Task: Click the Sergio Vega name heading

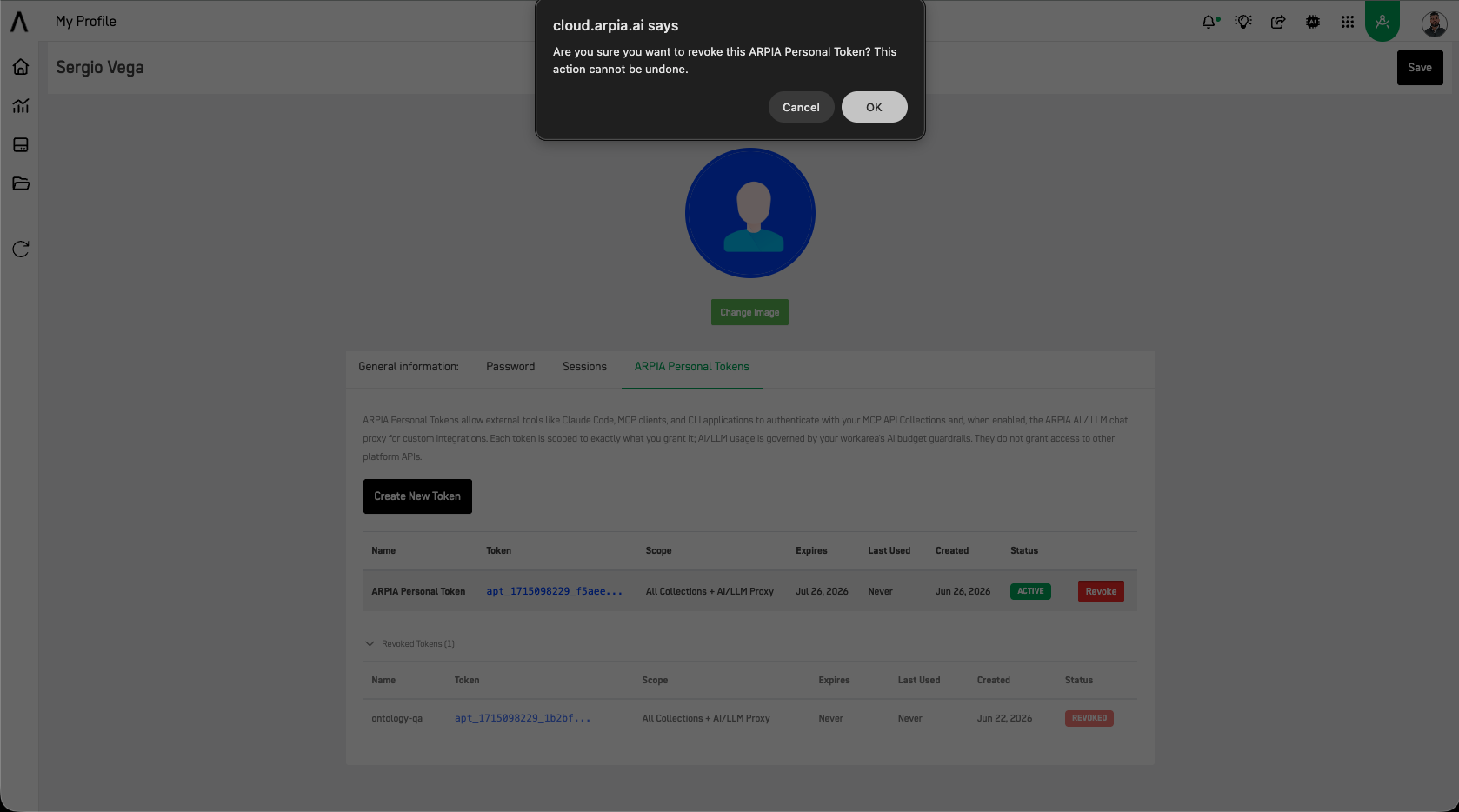Action: tap(100, 68)
